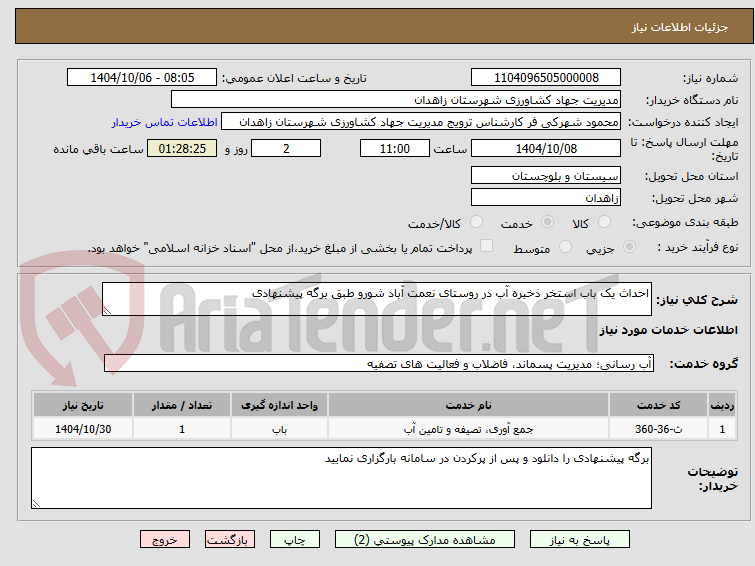Toggle the اسناد خزانه اسلامی payment checkbox
This screenshot has width=755, height=566.
point(486,246)
